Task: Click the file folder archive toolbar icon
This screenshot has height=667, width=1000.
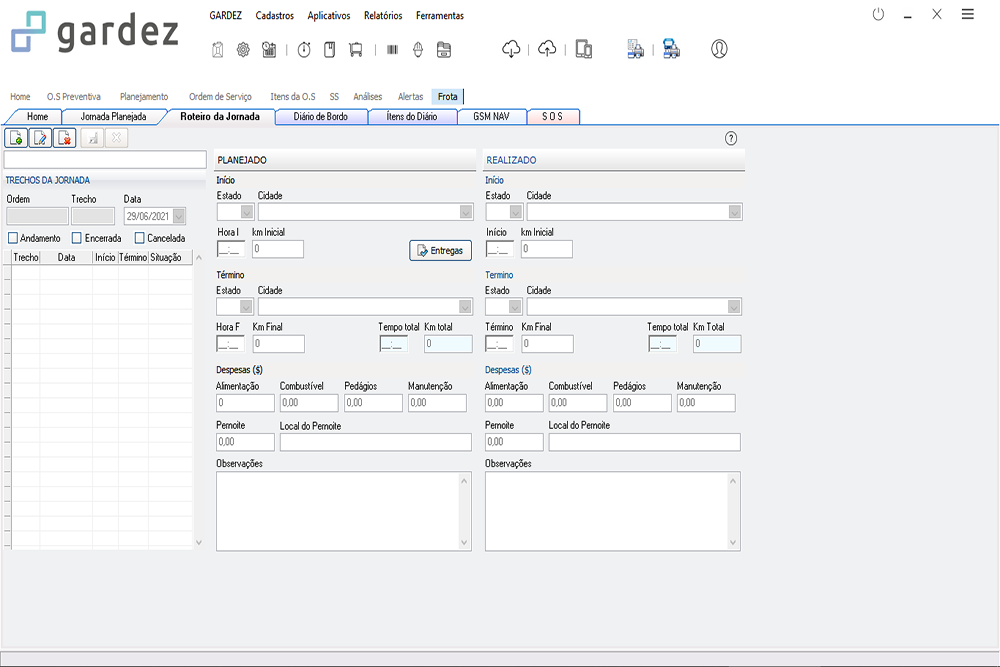Action: [x=444, y=49]
